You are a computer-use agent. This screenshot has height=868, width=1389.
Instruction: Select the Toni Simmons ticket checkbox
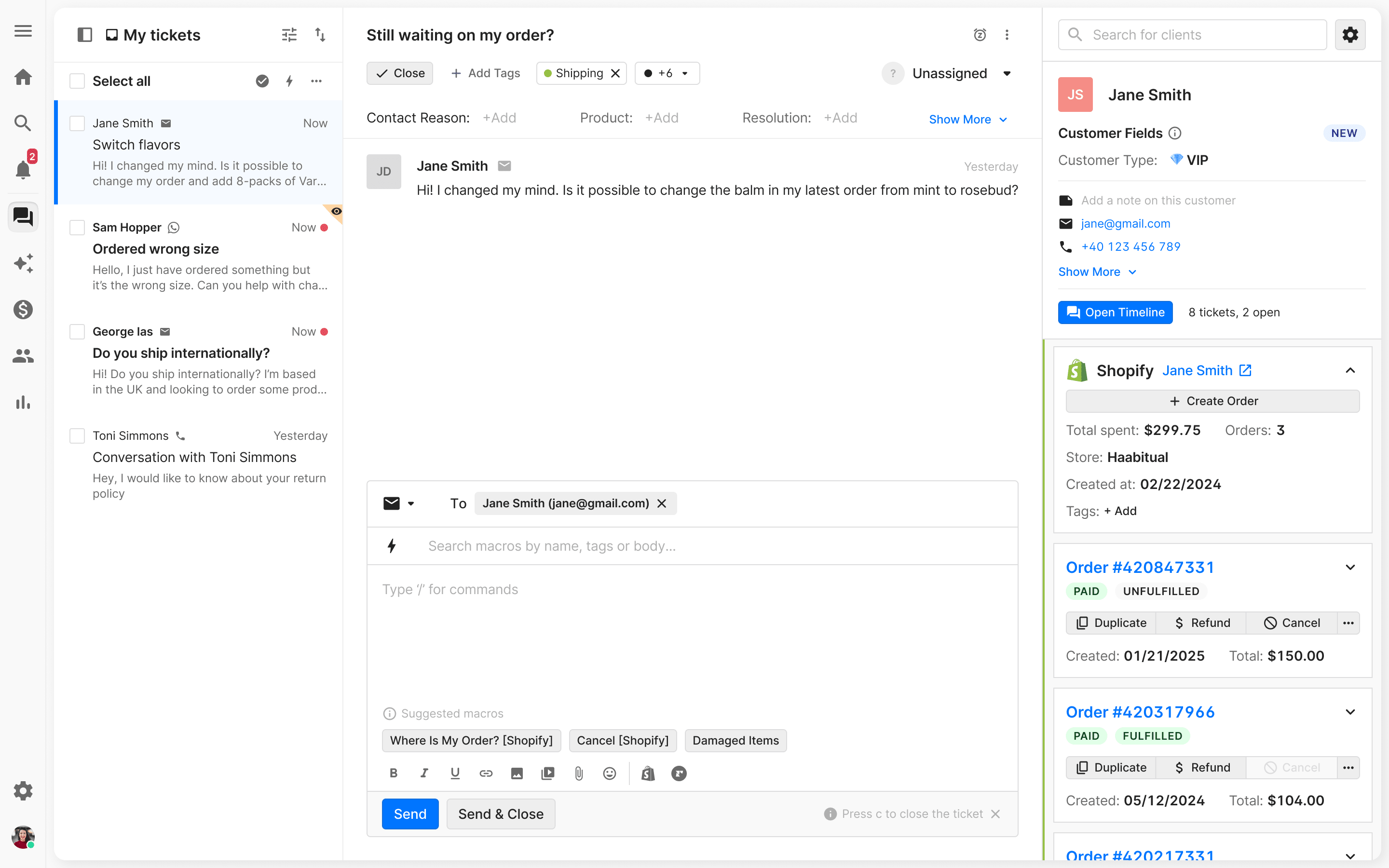pos(77,436)
